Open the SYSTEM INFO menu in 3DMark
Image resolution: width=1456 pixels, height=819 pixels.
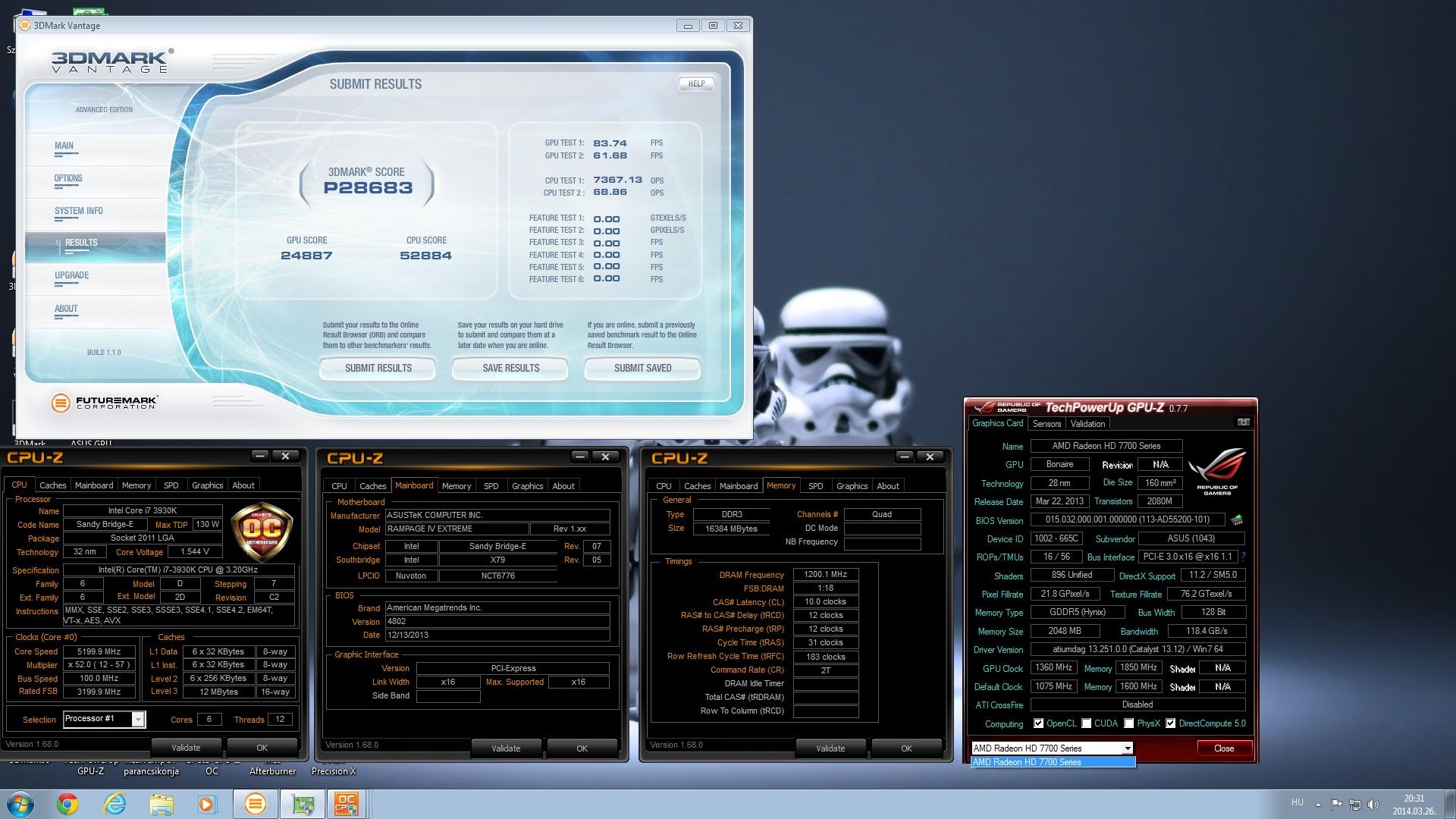pyautogui.click(x=79, y=212)
